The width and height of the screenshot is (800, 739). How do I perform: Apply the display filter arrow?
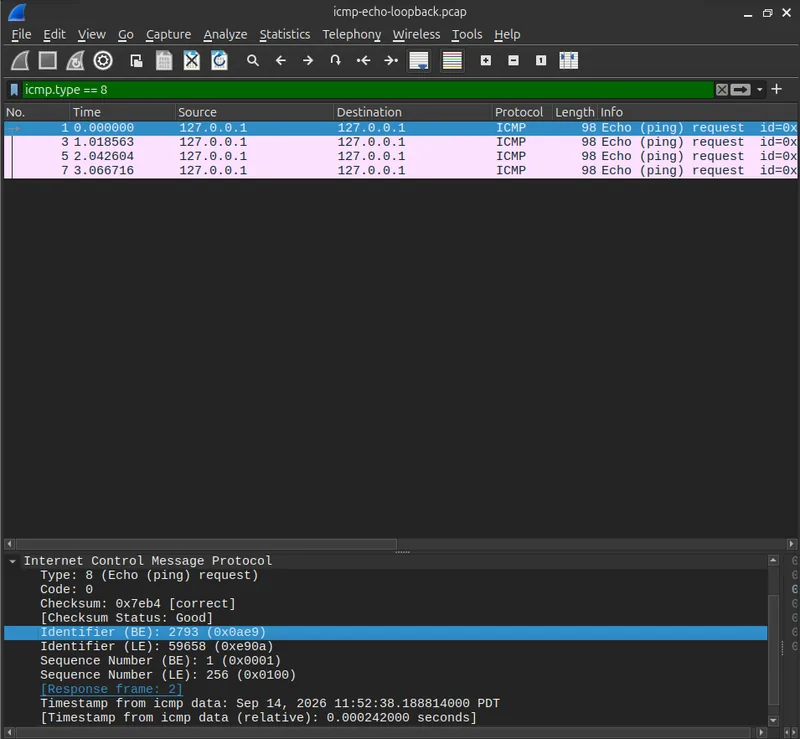(740, 90)
